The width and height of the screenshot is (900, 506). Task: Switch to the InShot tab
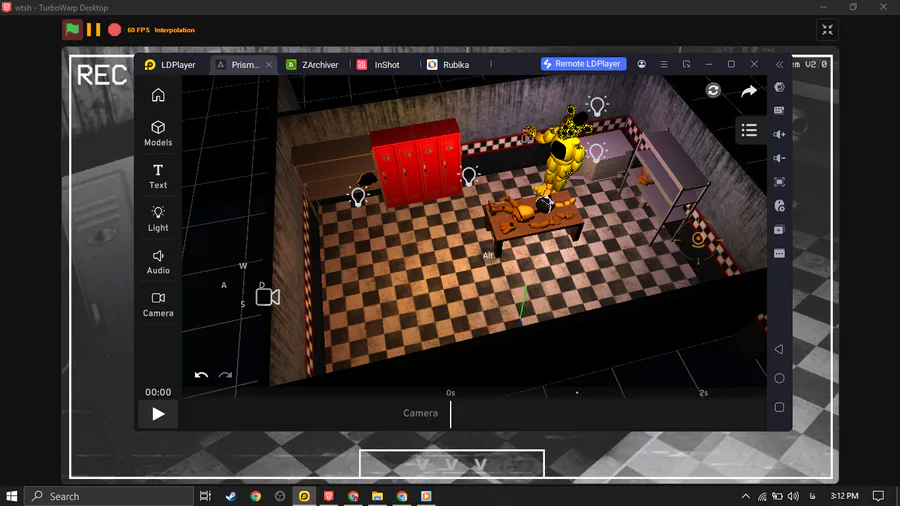[379, 64]
